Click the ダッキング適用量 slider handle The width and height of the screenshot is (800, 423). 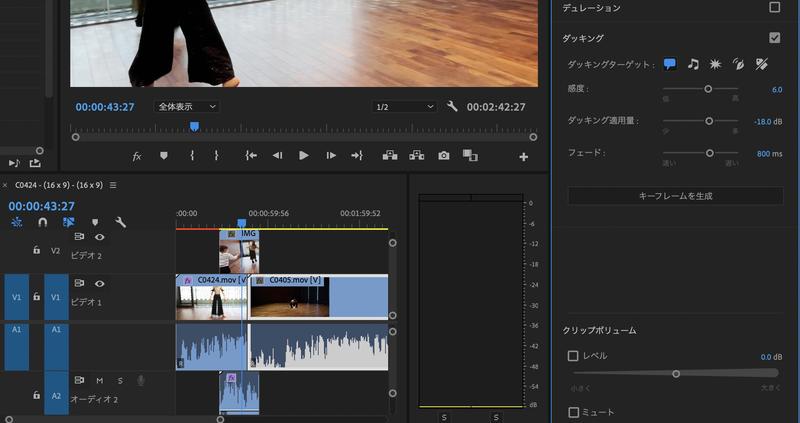pos(708,121)
